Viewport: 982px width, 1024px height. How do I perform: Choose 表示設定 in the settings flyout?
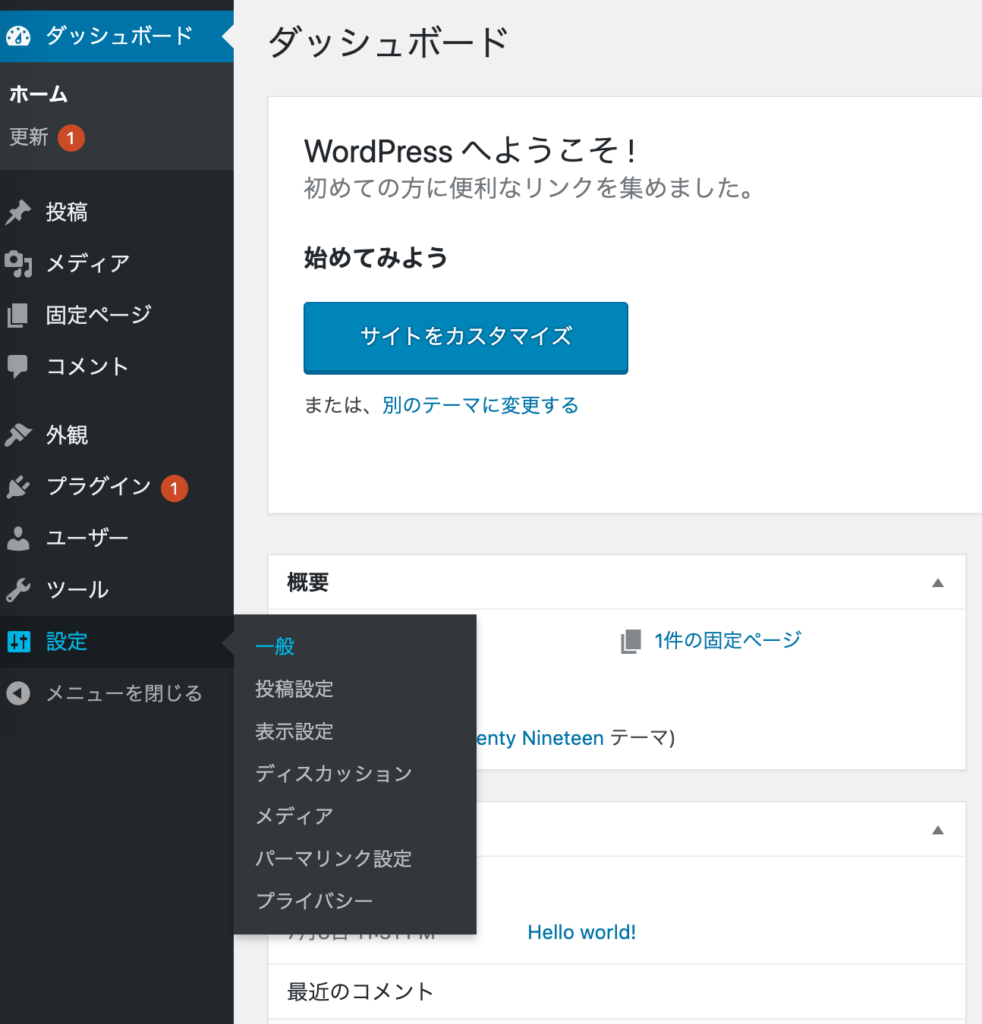point(294,731)
